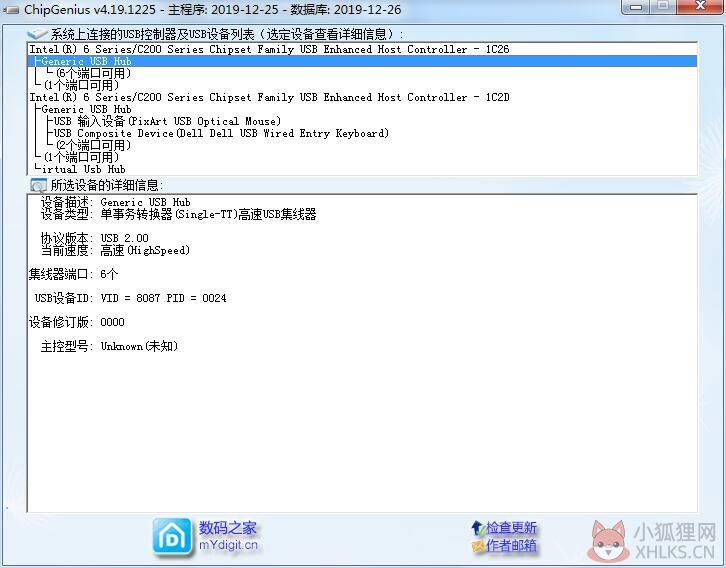Open the 检查更新 link
This screenshot has width=726, height=568.
point(511,528)
